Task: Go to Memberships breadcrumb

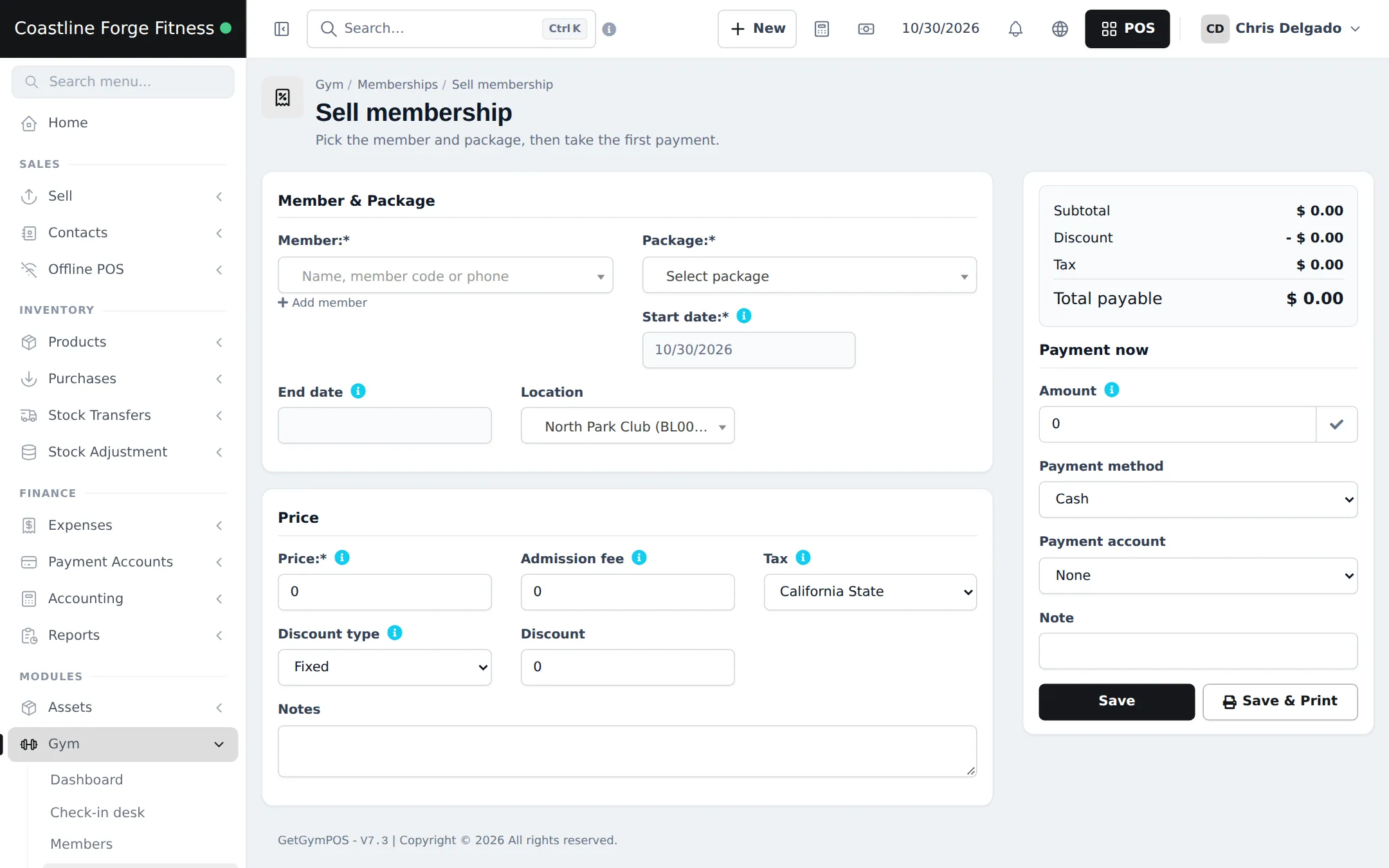Action: [397, 84]
